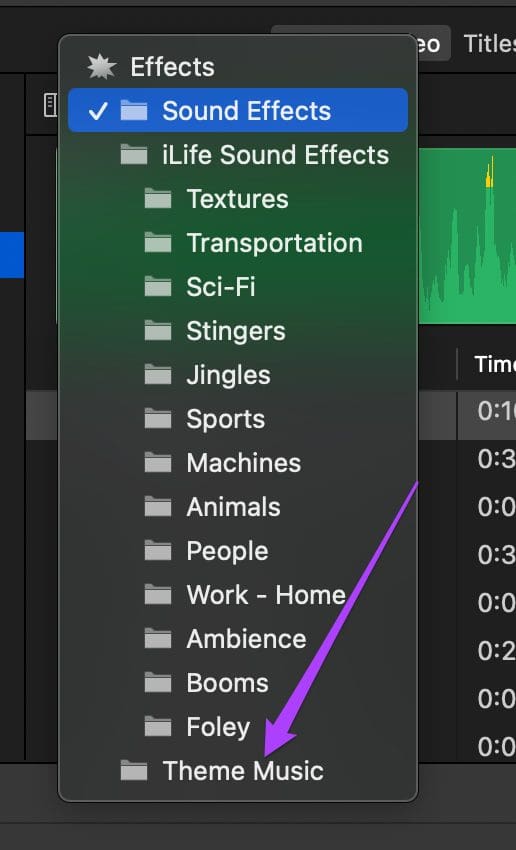Click the Sci-Fi folder icon
Screen dimensions: 516x850
[158, 287]
